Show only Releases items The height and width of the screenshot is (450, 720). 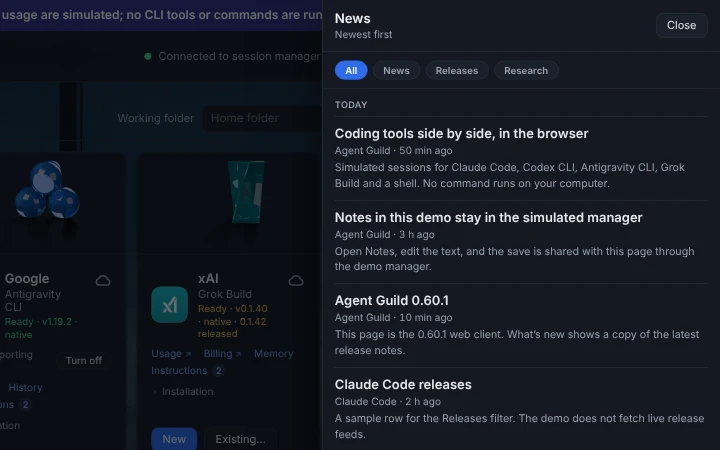coord(456,70)
